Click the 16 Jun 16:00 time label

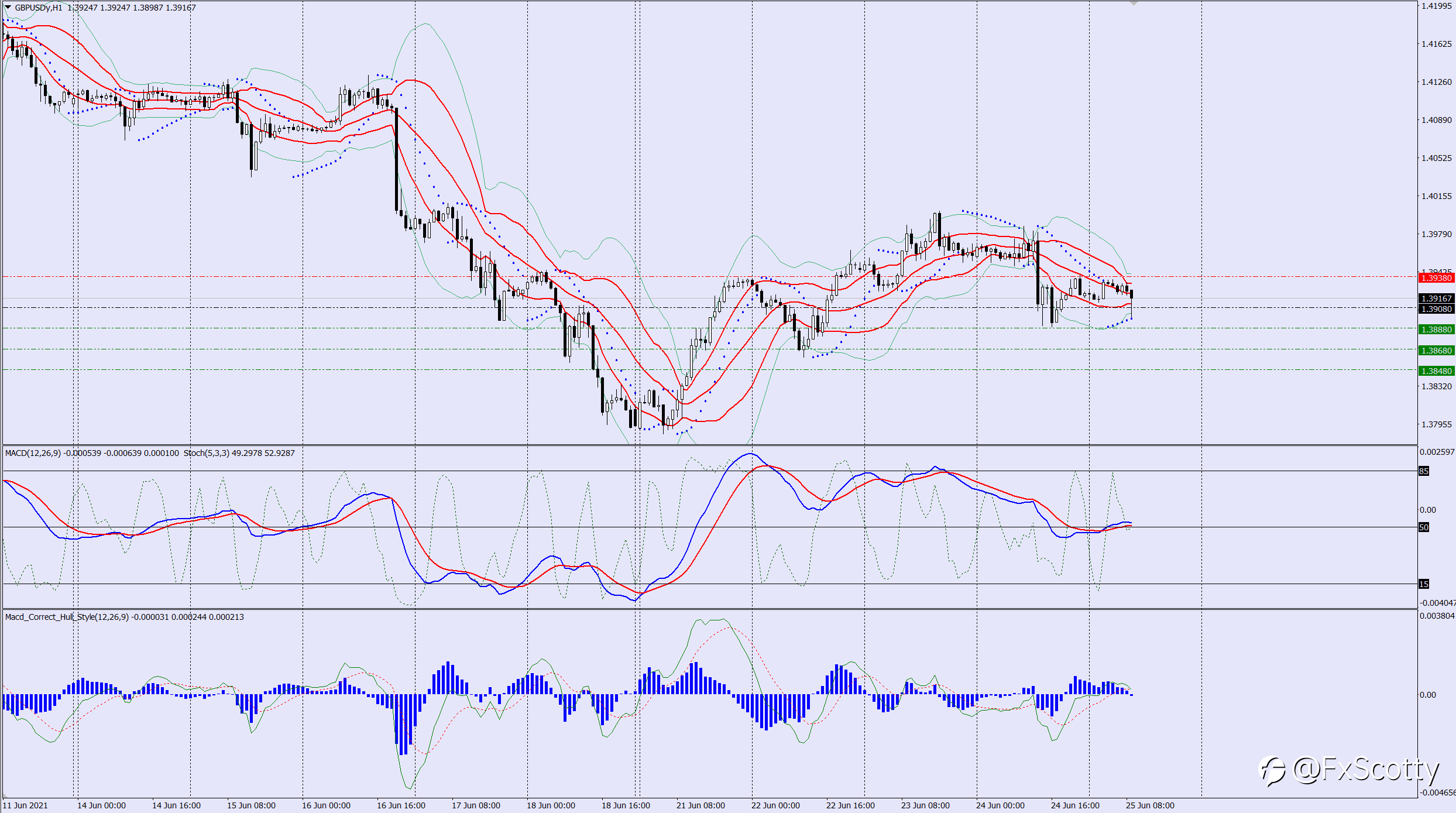(401, 805)
